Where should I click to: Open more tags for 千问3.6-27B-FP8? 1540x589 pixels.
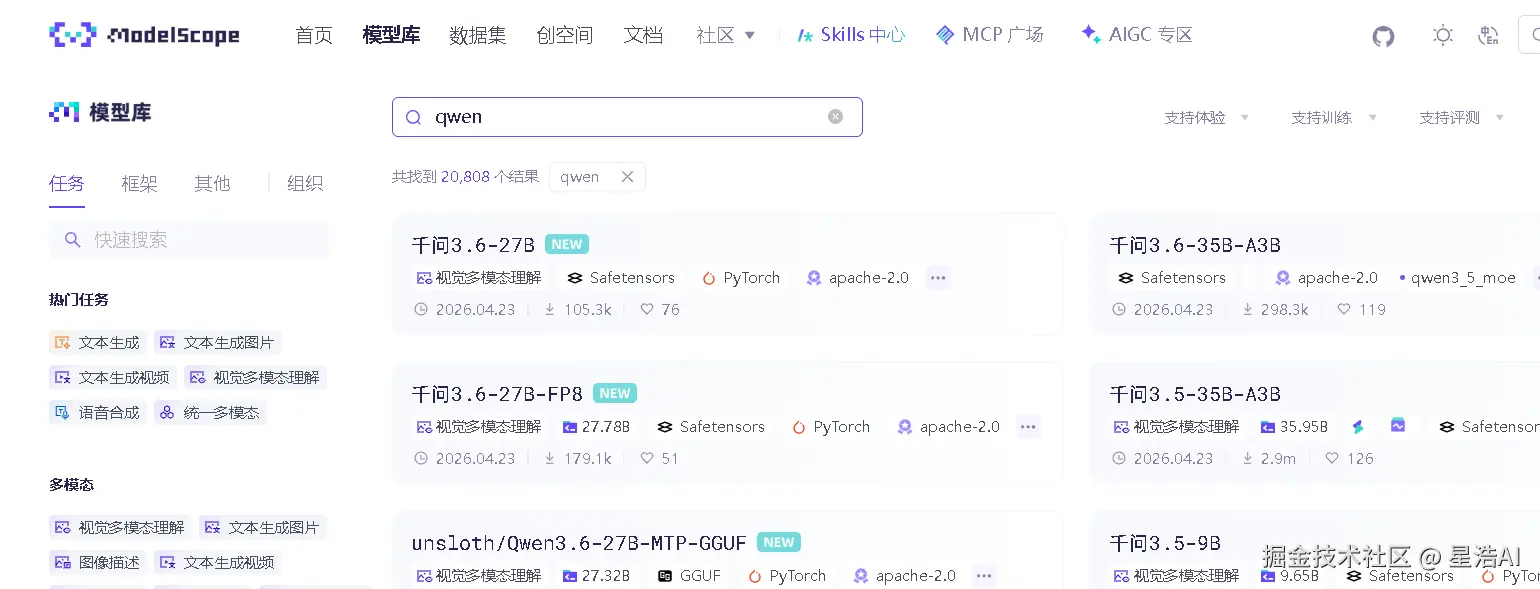pos(1028,427)
